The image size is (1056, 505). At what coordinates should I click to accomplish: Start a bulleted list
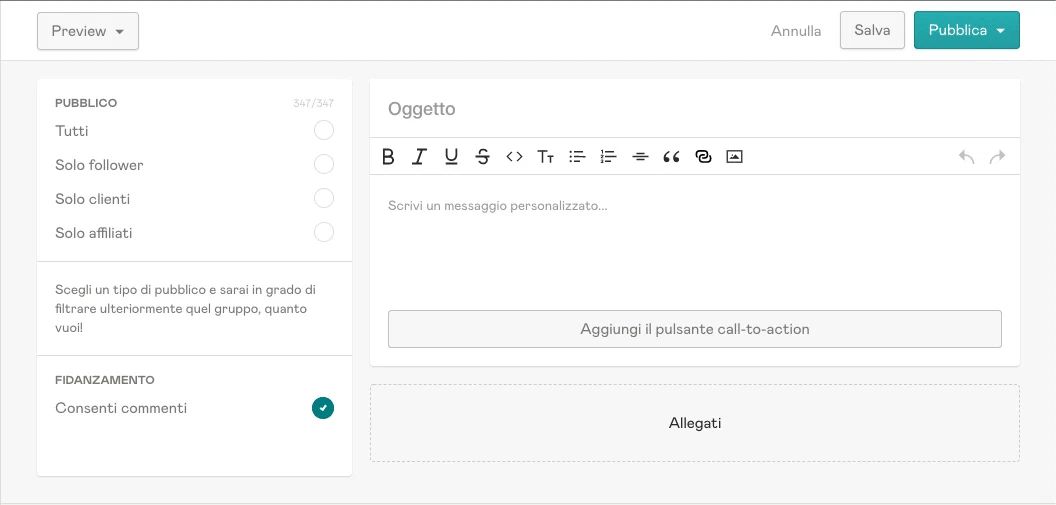(x=577, y=156)
